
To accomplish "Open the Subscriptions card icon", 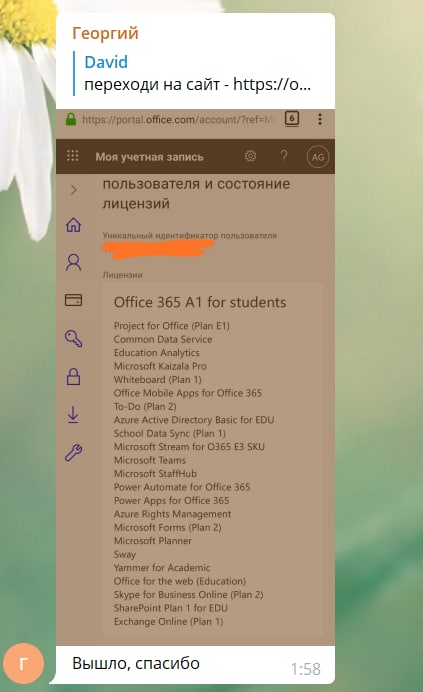I will point(73,300).
